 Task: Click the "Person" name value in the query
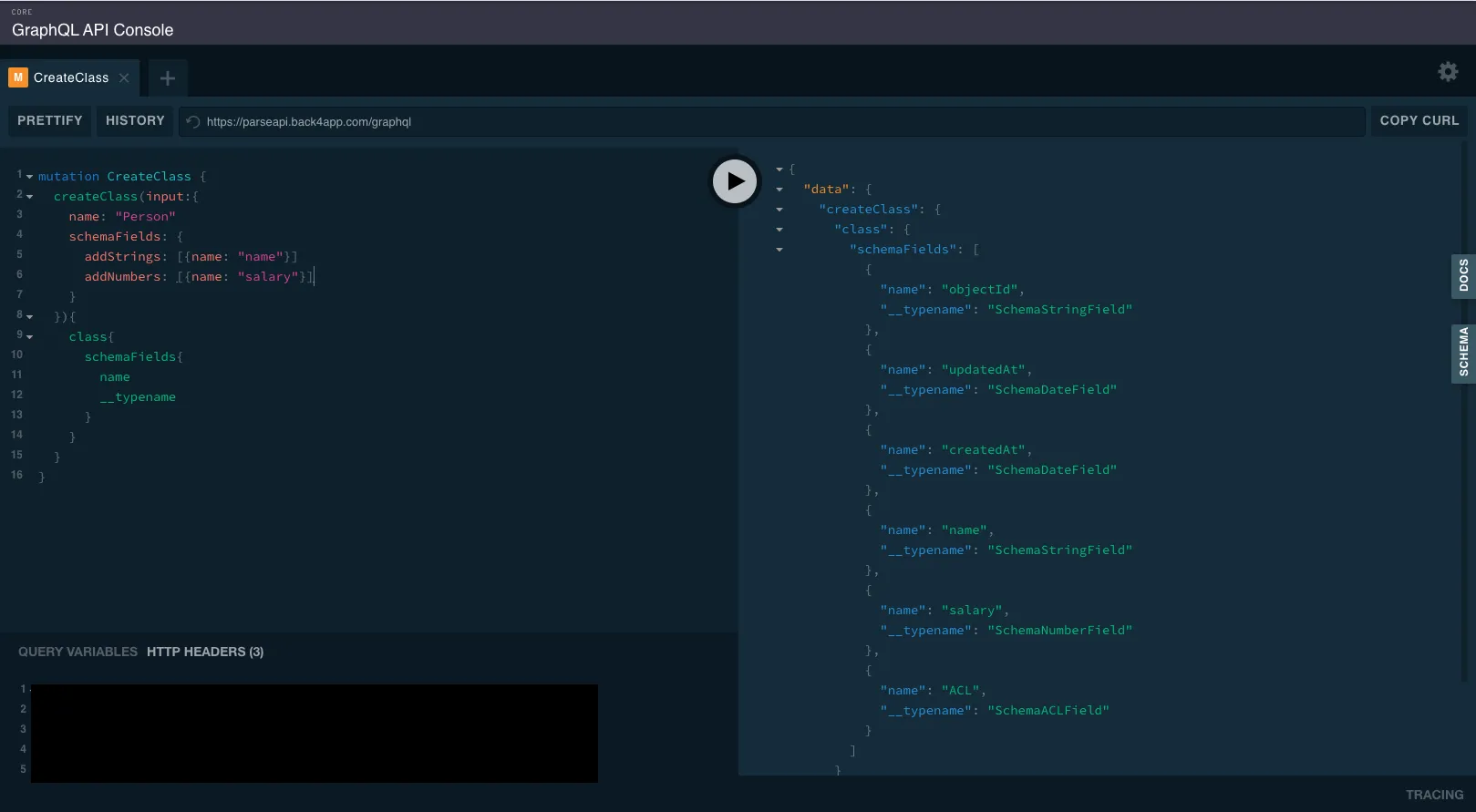point(146,217)
